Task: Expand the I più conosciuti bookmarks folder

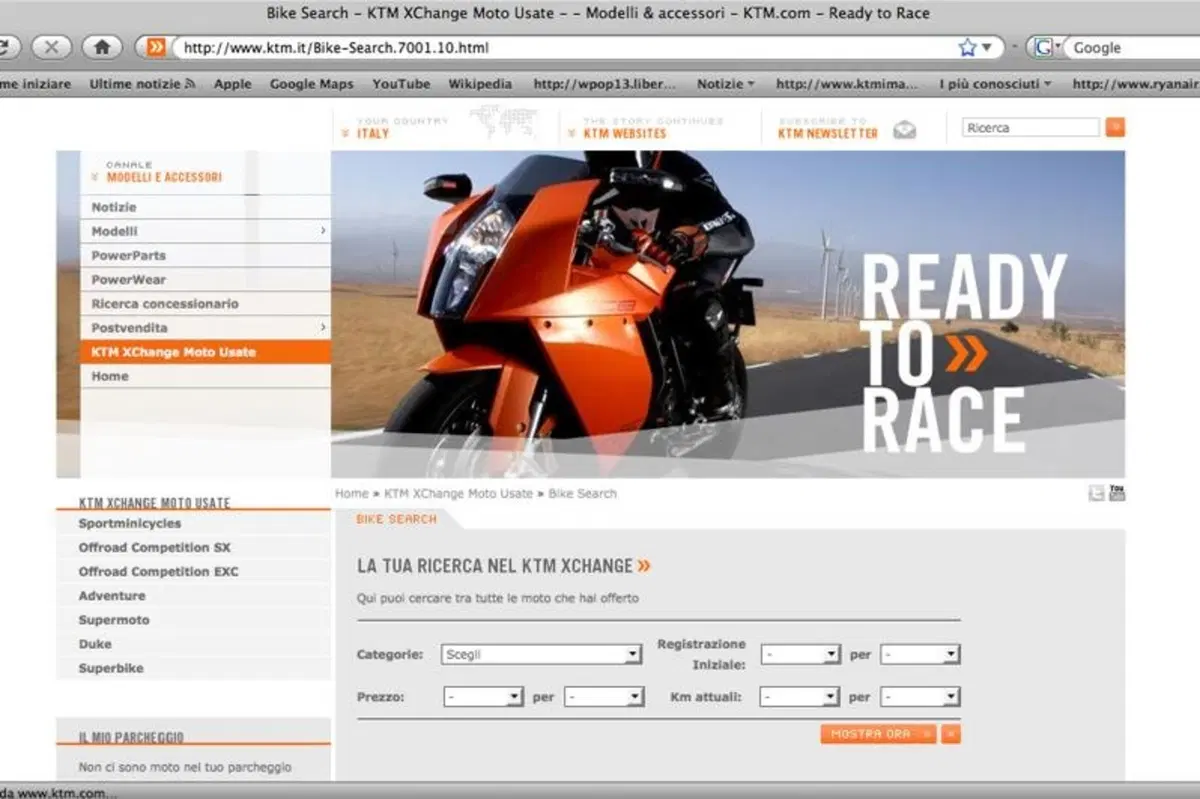Action: coord(995,84)
